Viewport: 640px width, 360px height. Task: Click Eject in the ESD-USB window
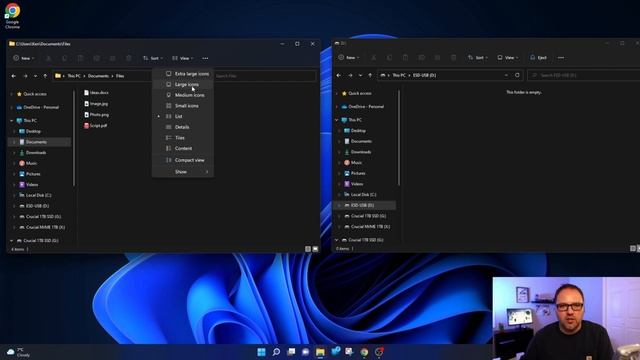pyautogui.click(x=538, y=58)
